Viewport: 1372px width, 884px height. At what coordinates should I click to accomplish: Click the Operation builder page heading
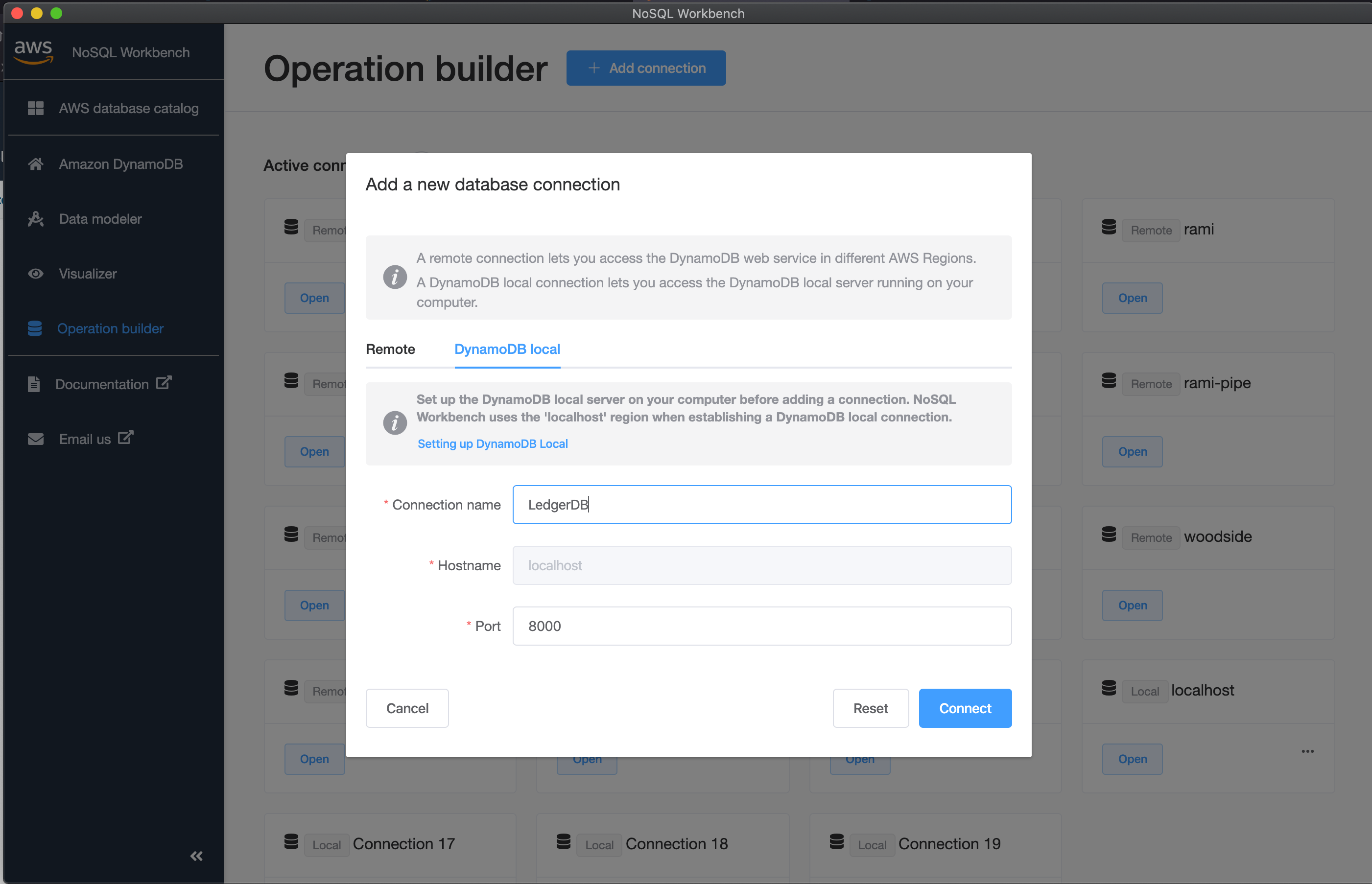point(405,69)
